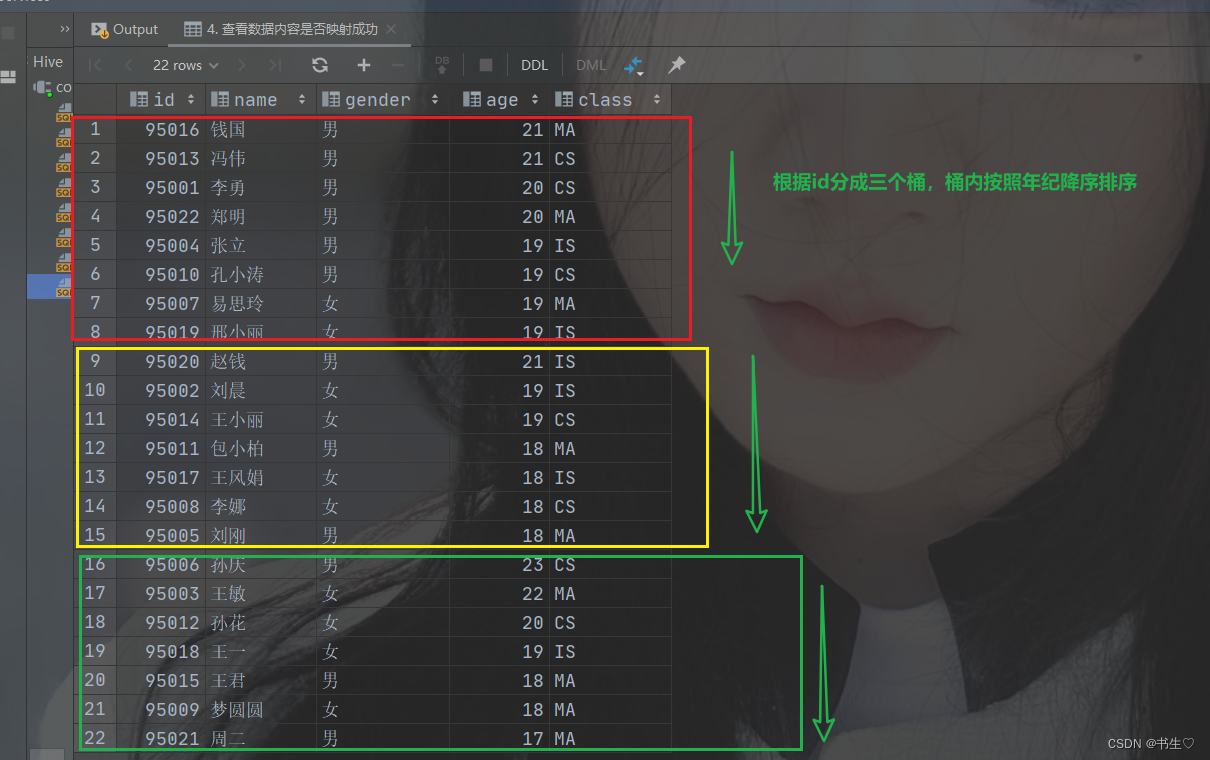Image resolution: width=1210 pixels, height=760 pixels.
Task: Click the class cell IS in 王一's row
Action: tap(609, 651)
